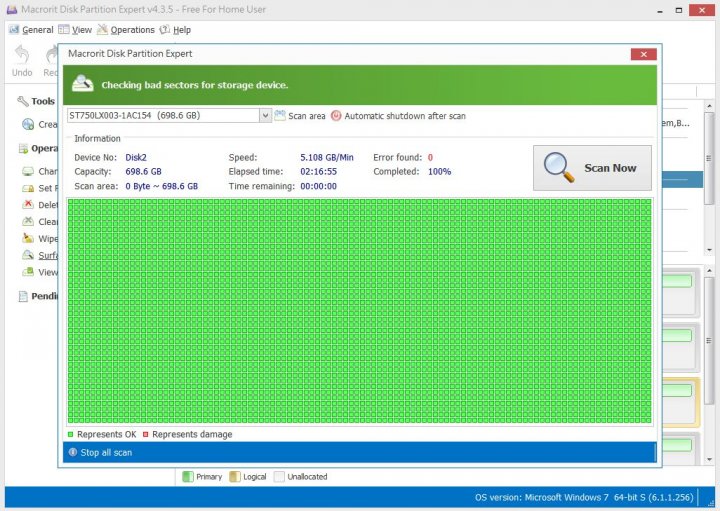Click the Device No value Disk2

136,157
